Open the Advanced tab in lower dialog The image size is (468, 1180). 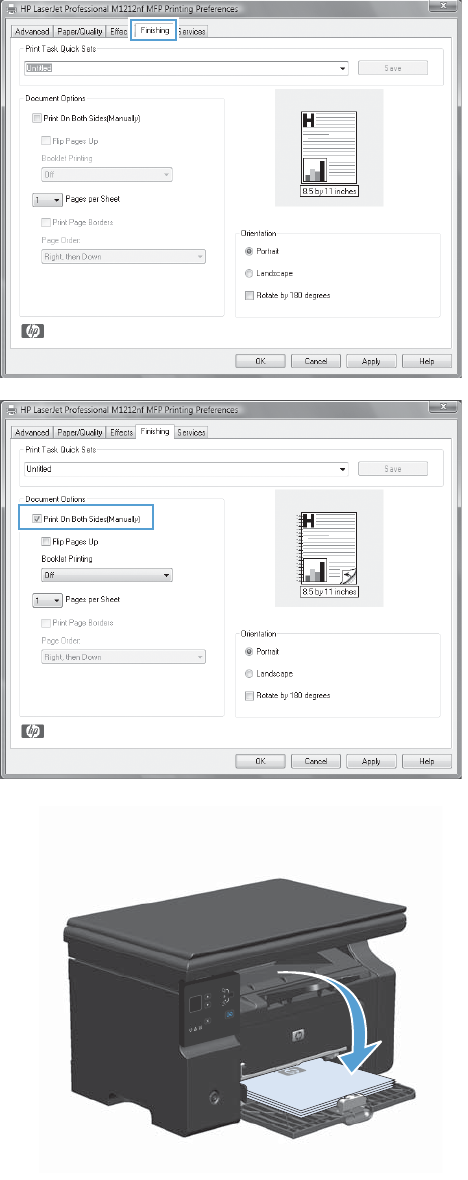pos(32,432)
